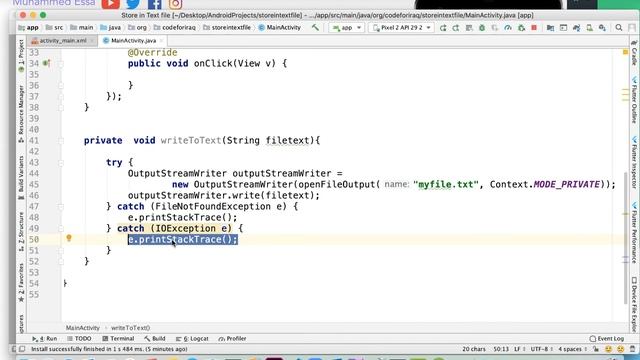
Task: Click the 50:13 cursor position indicator
Action: pyautogui.click(x=501, y=349)
